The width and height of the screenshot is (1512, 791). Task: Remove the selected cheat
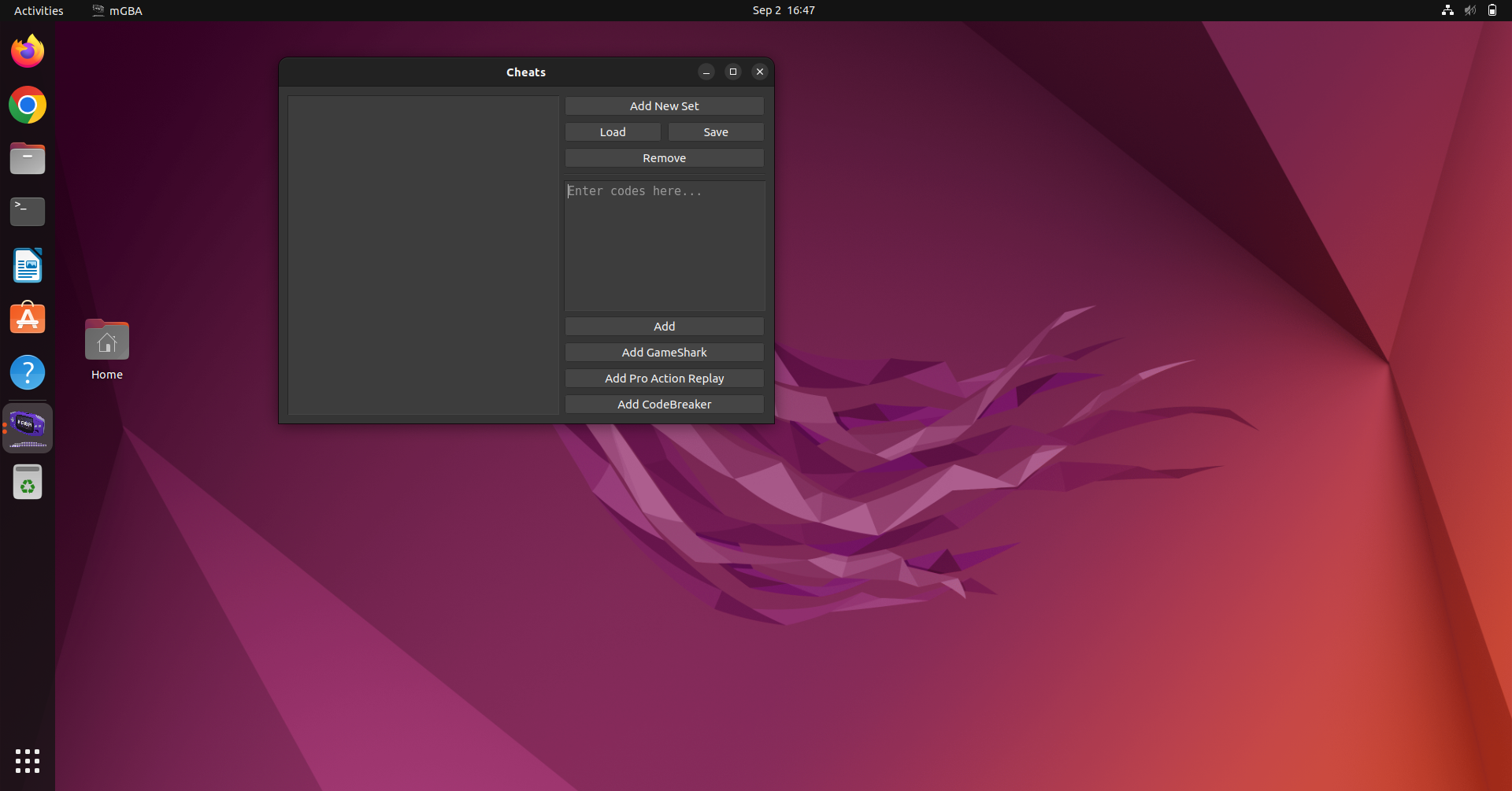click(x=664, y=157)
